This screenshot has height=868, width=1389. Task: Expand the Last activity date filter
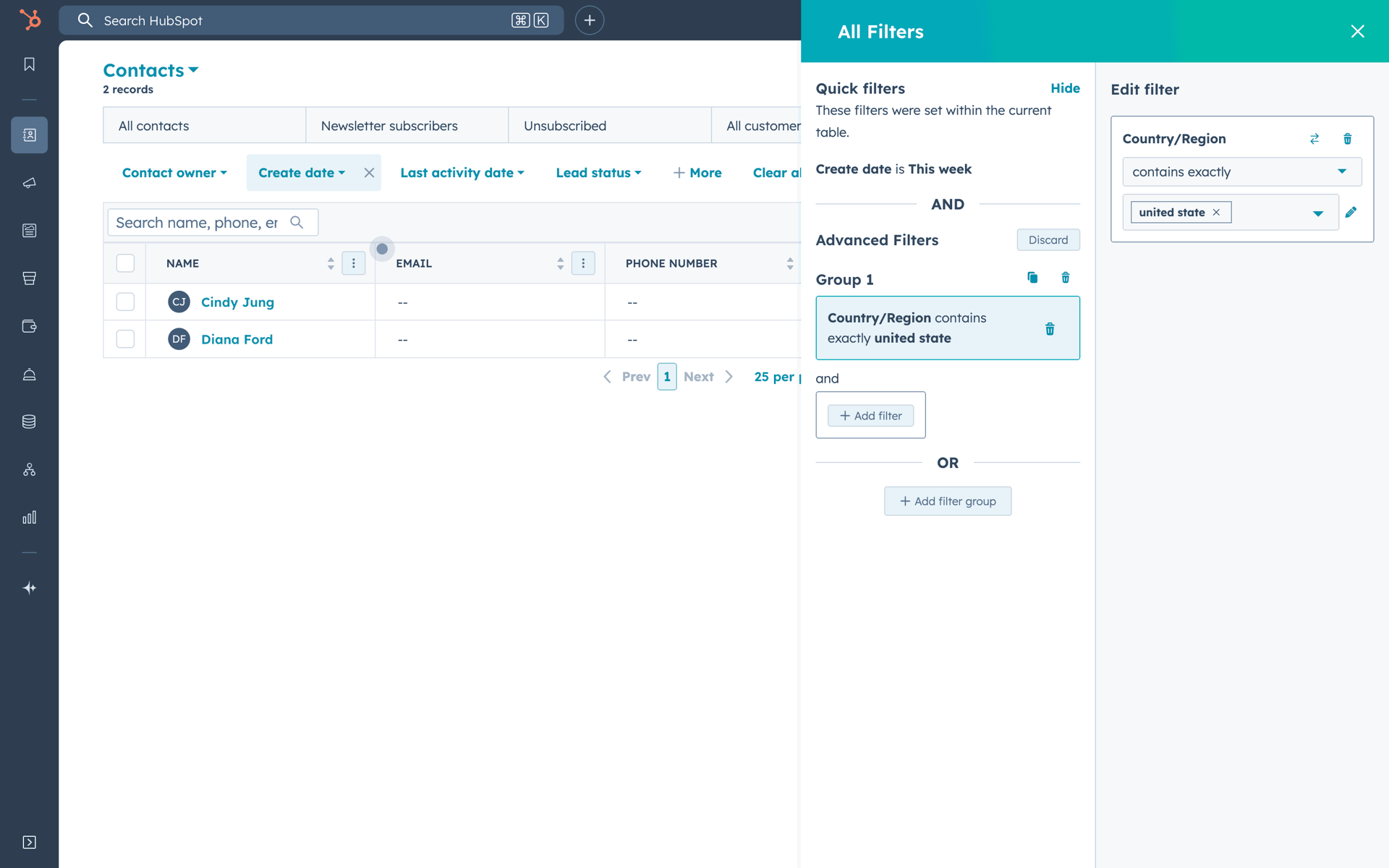pos(462,173)
